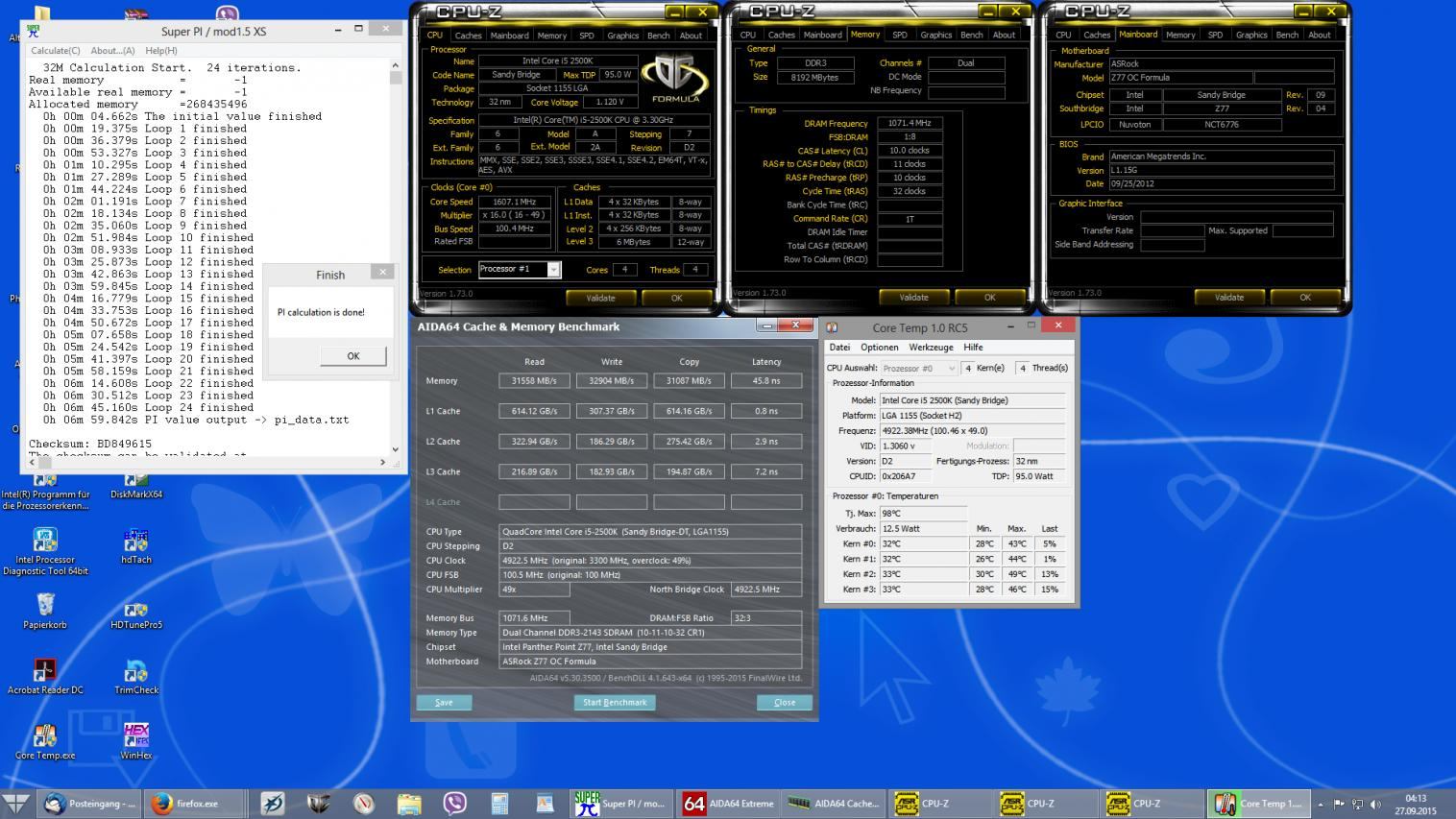
Task: Click Super PI horizontal scrollbar right arrow
Action: click(x=382, y=462)
